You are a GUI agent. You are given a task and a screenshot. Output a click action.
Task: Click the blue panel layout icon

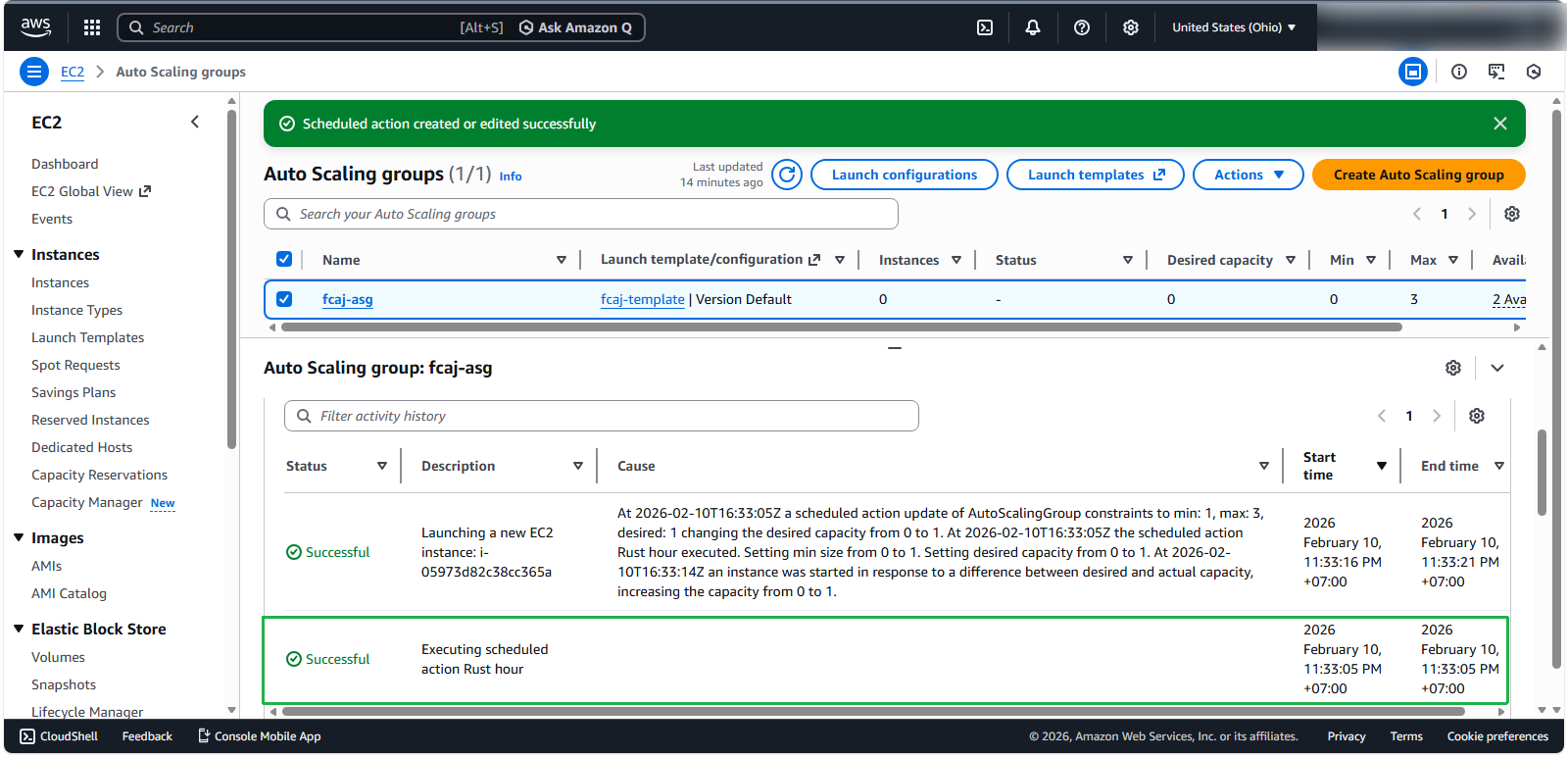point(1413,72)
